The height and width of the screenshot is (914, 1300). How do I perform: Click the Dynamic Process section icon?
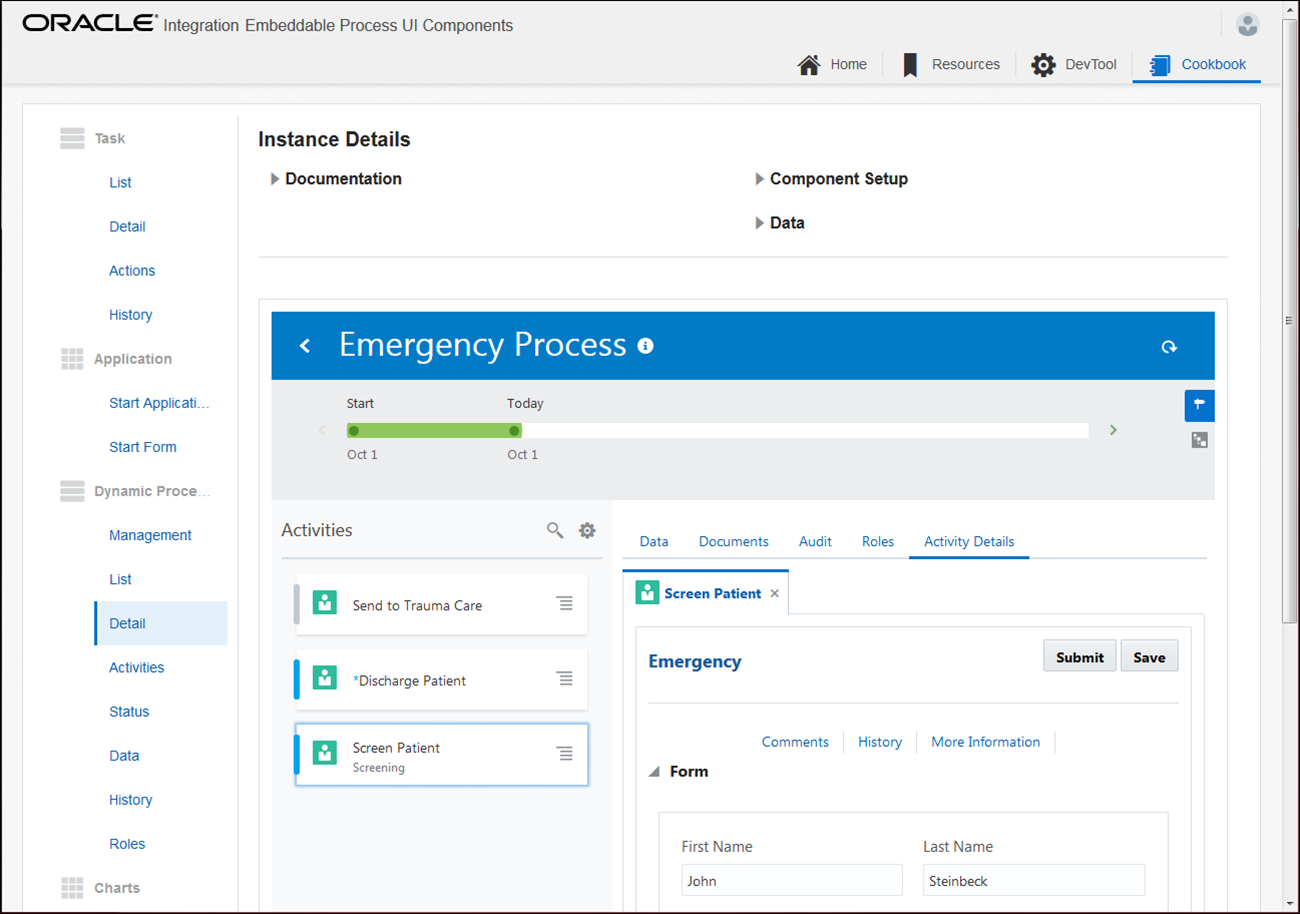click(x=72, y=491)
